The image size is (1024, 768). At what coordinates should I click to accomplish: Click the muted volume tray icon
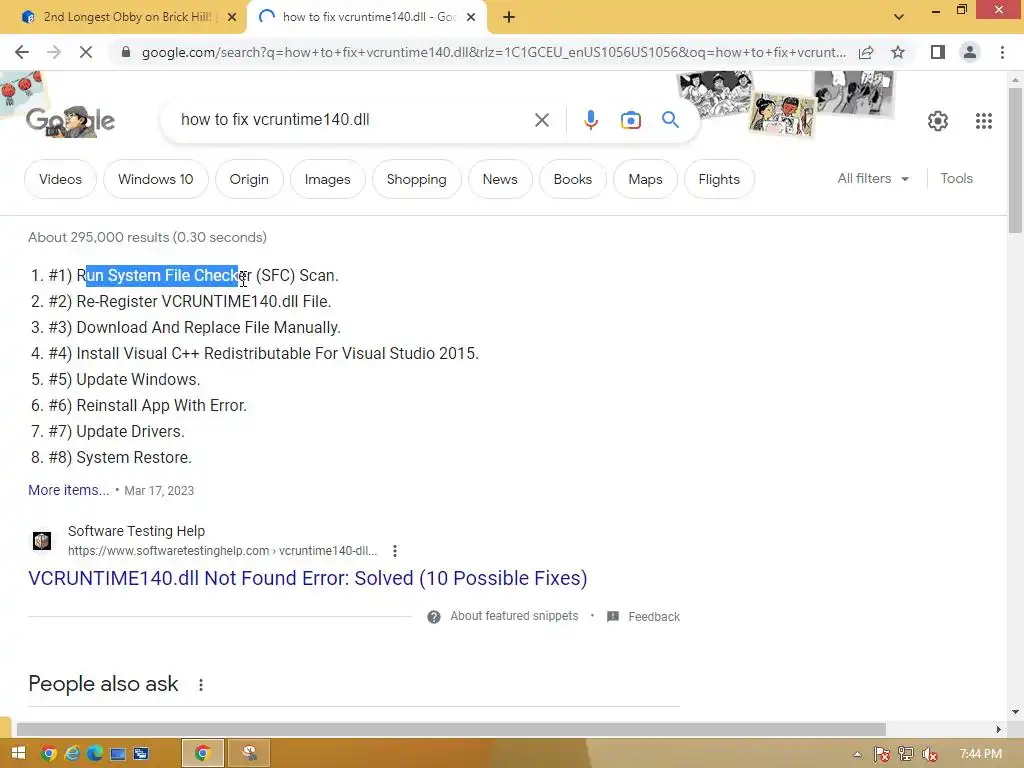point(929,754)
